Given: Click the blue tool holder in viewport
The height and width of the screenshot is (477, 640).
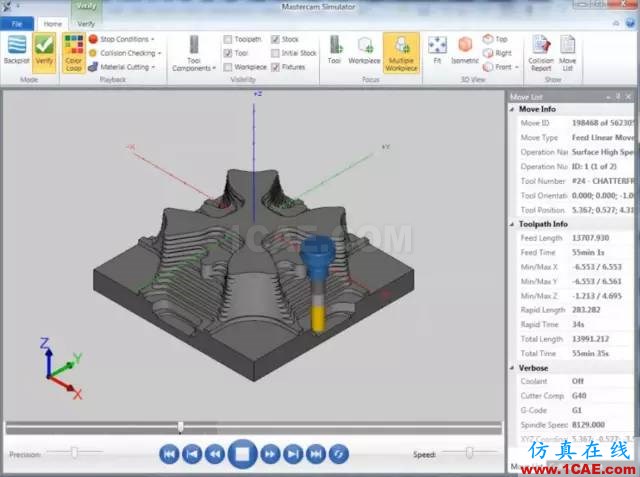Looking at the screenshot, I should pyautogui.click(x=318, y=259).
